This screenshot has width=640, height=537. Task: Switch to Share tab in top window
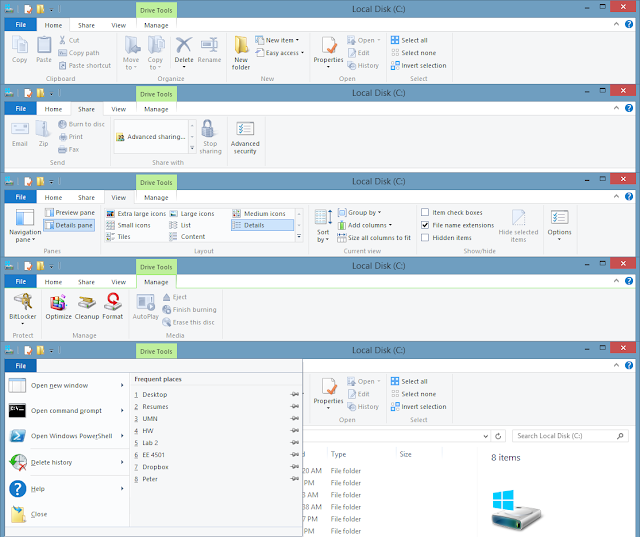point(86,25)
